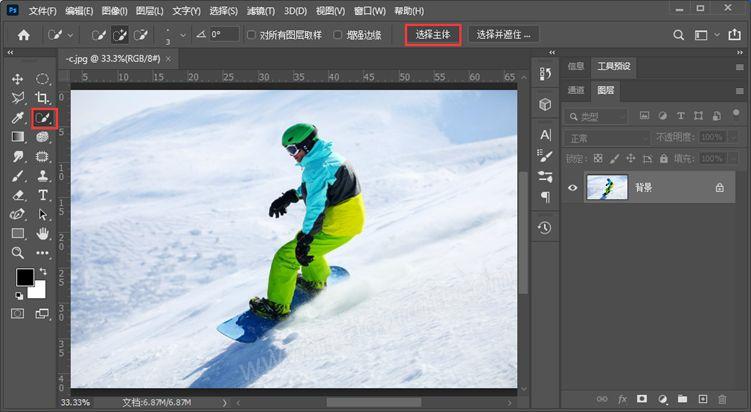
Task: Open the Paragraph panel icon
Action: [545, 197]
